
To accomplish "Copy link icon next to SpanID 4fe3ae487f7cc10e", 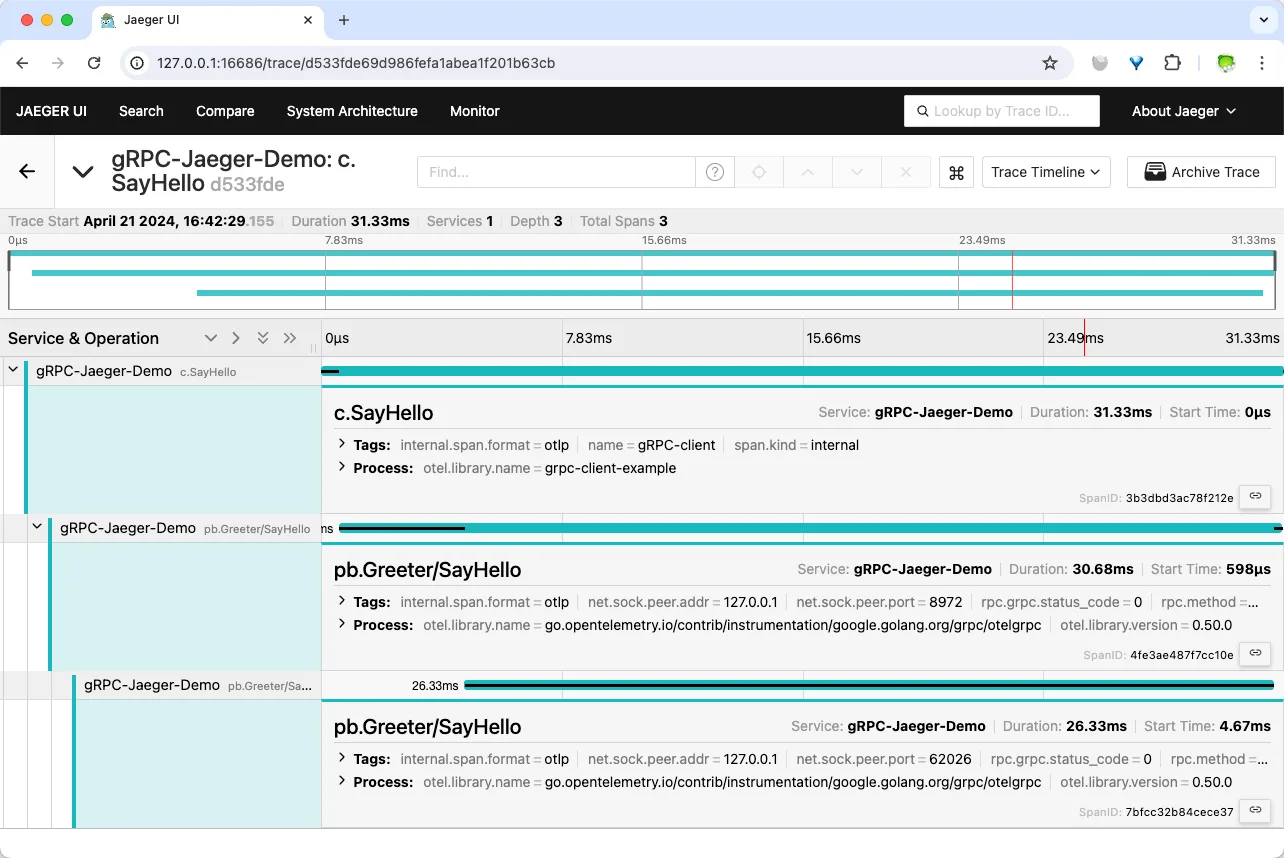I will (1255, 654).
